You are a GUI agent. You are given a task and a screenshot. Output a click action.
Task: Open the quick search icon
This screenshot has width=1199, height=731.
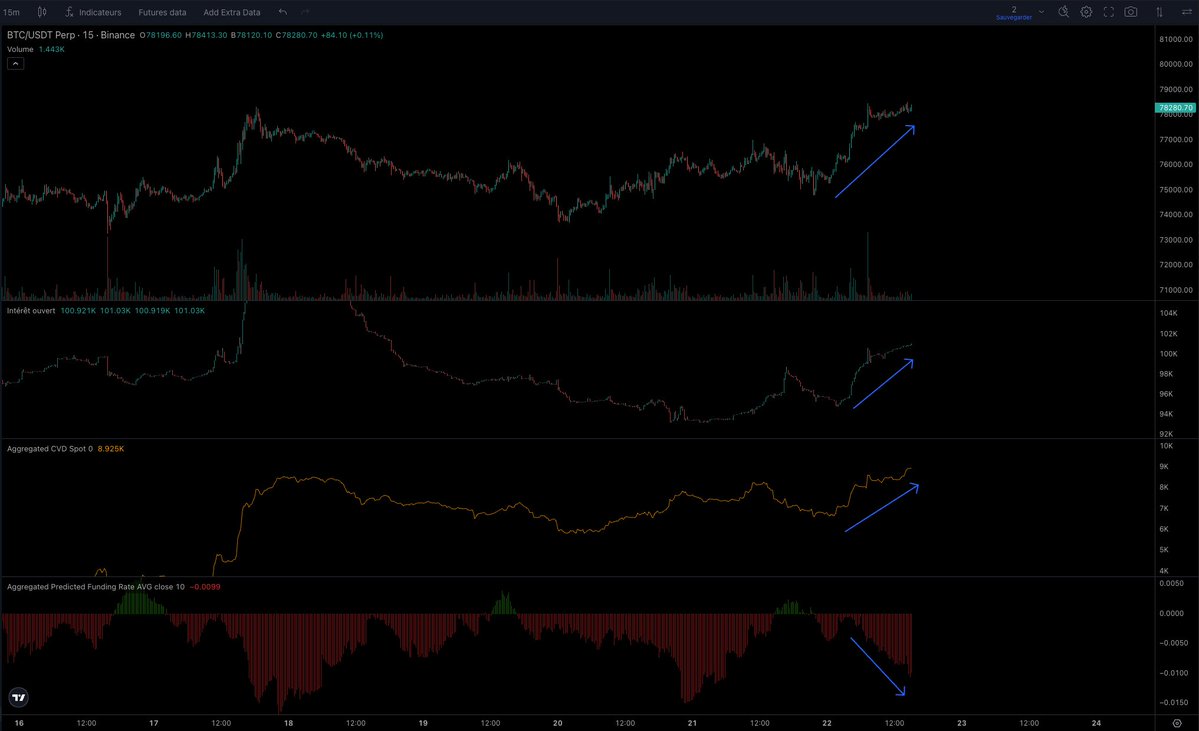tap(1062, 12)
